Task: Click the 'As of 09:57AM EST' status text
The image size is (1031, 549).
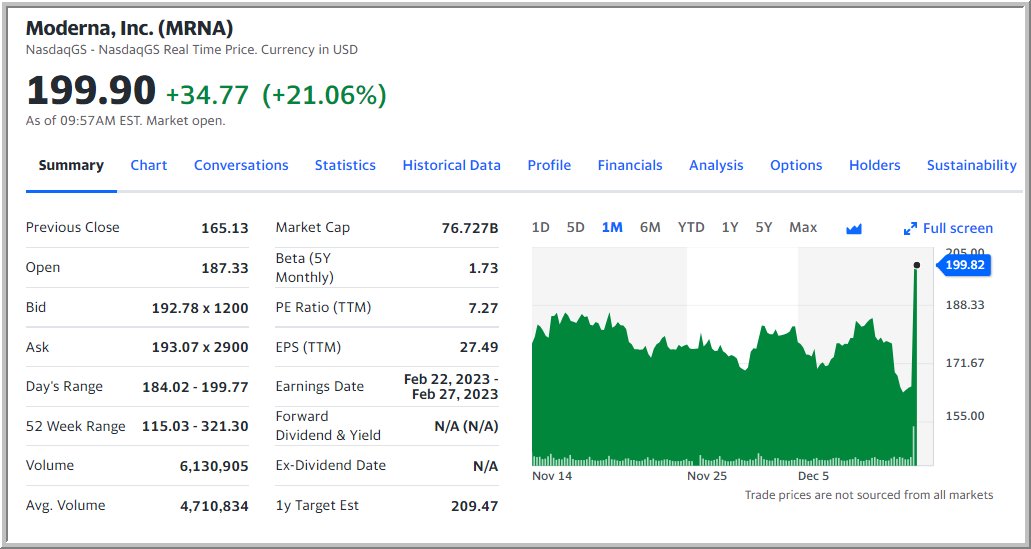Action: [126, 121]
